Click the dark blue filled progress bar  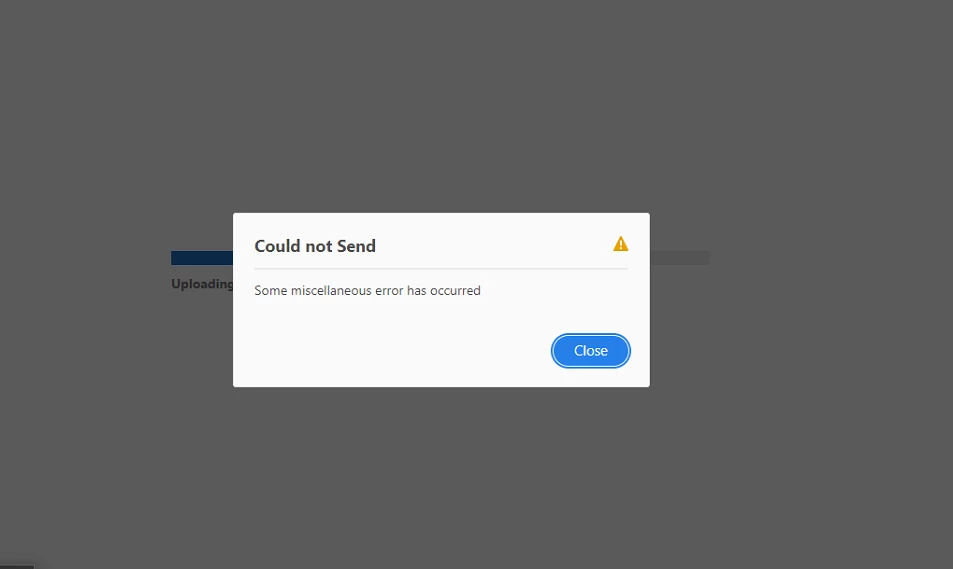pyautogui.click(x=202, y=258)
